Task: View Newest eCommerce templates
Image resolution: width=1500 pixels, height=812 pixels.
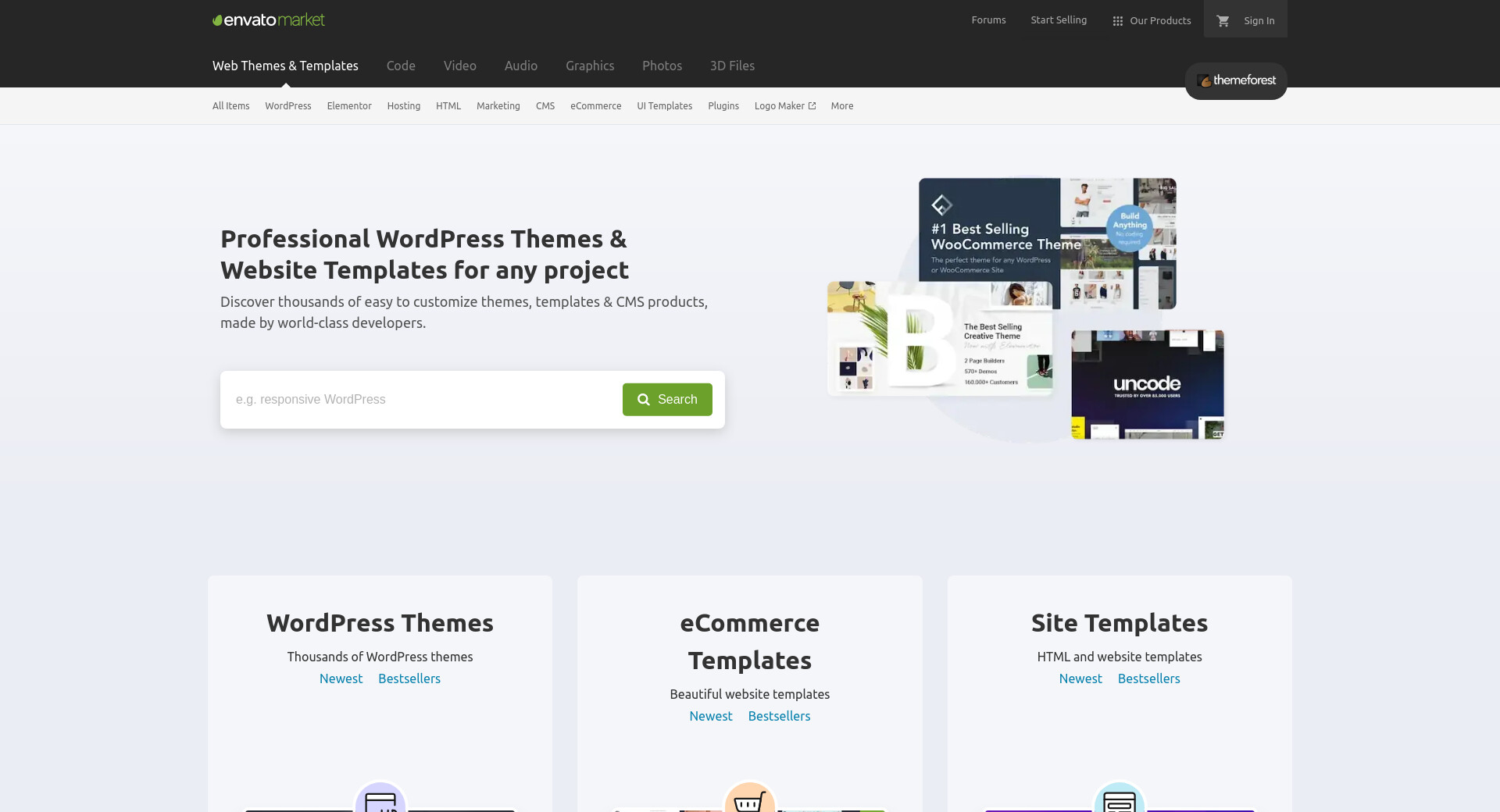Action: coord(711,716)
